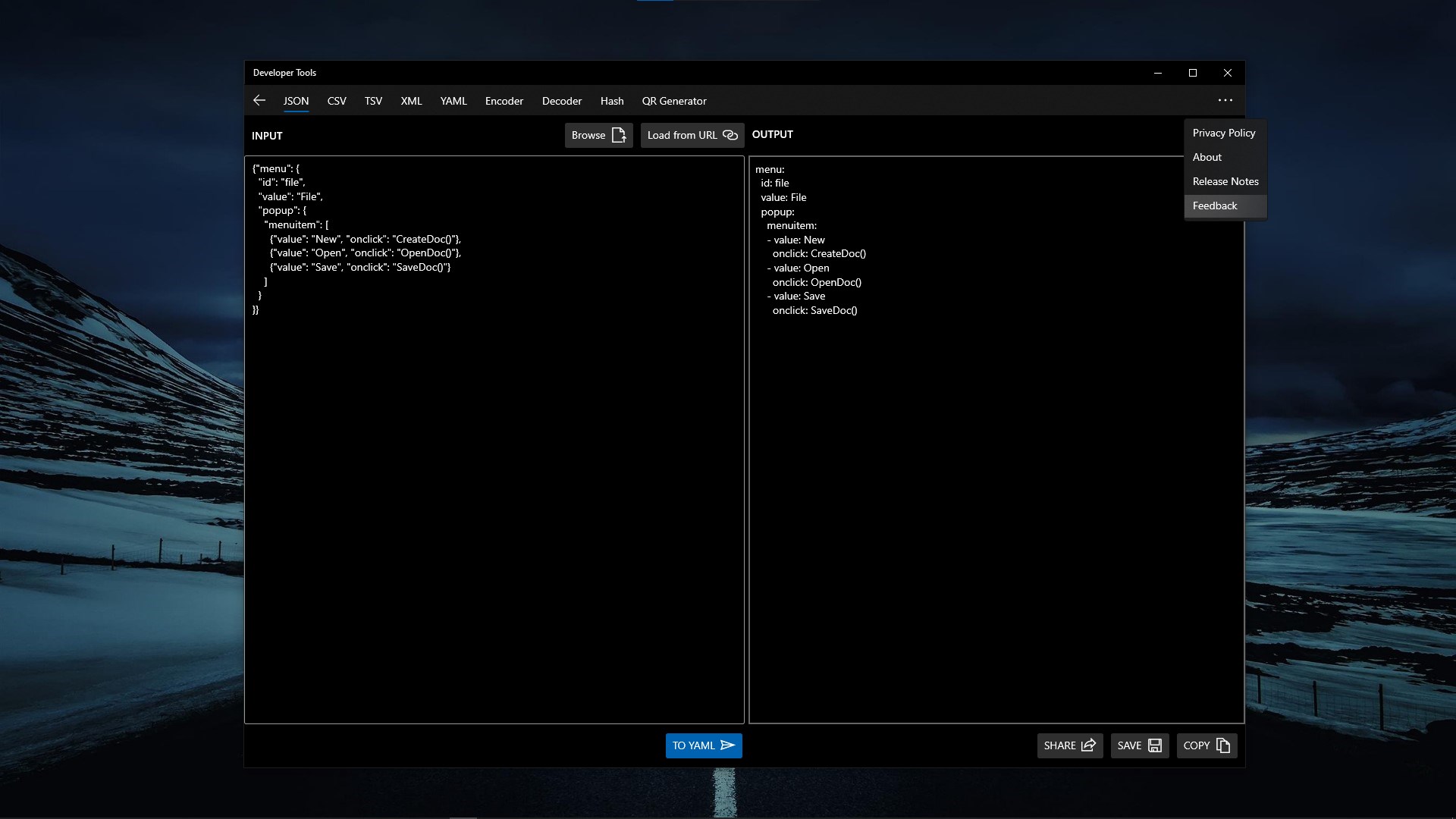Go to the Encoder tab
Screen dimensions: 1456x819
[504, 101]
